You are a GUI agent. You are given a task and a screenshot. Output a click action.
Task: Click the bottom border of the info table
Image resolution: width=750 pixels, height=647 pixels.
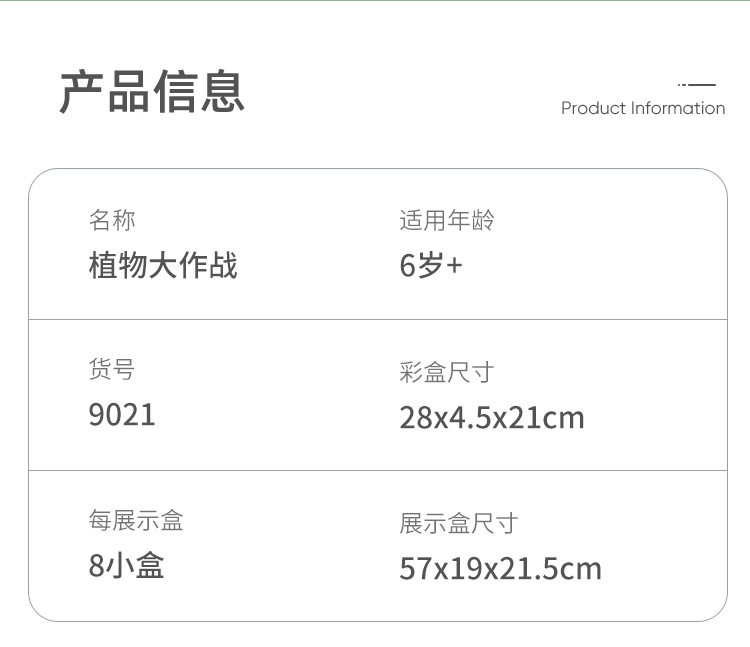point(377,621)
